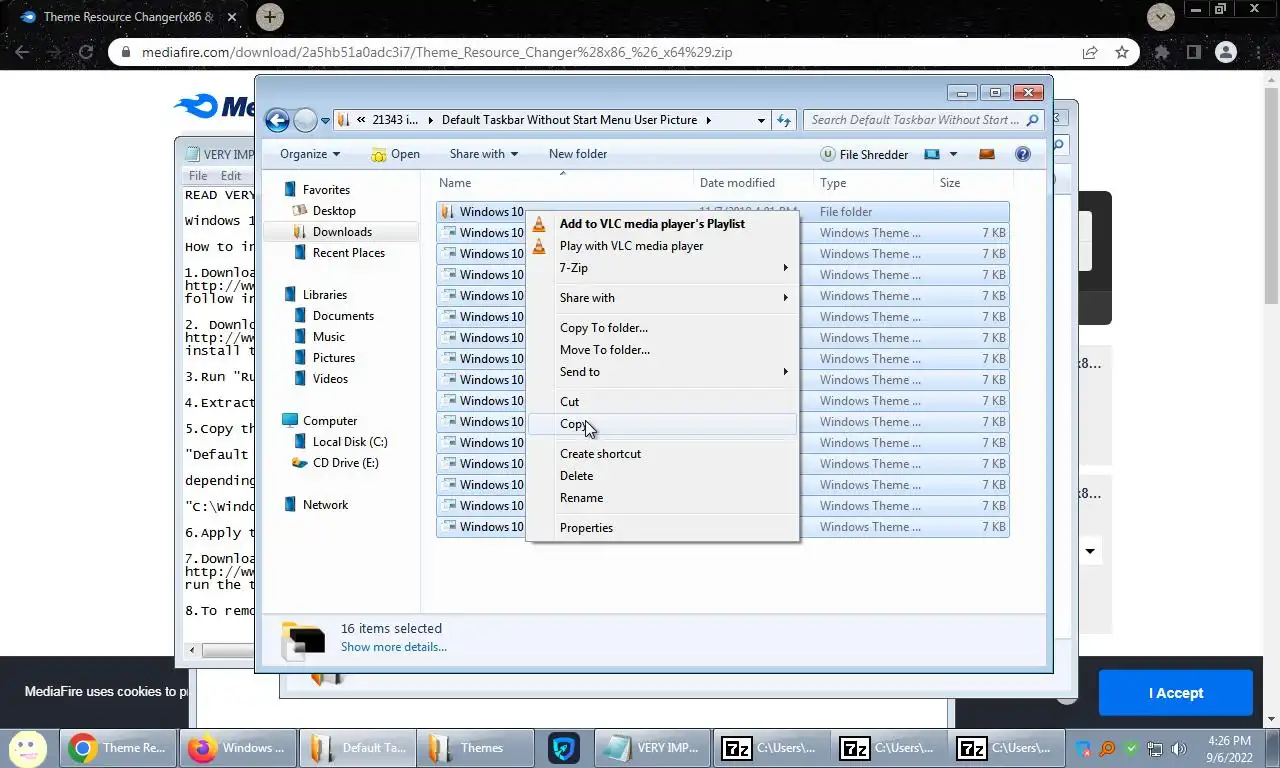The image size is (1280, 768).
Task: Choose Add to VLC media player's Playlist
Action: point(662,224)
